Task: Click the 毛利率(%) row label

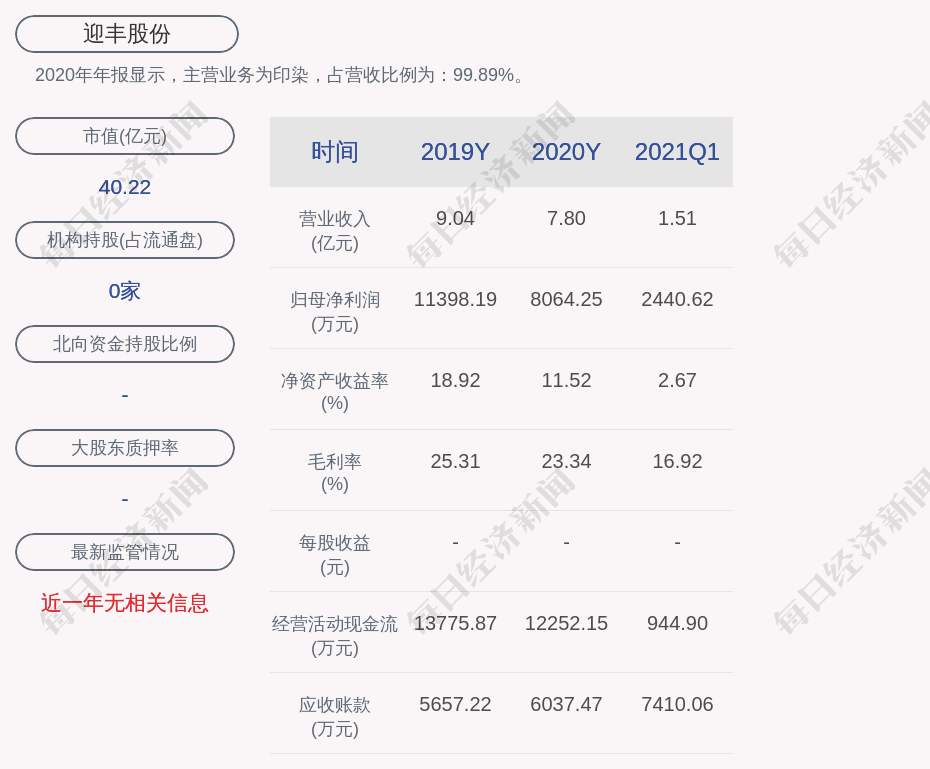Action: 335,473
